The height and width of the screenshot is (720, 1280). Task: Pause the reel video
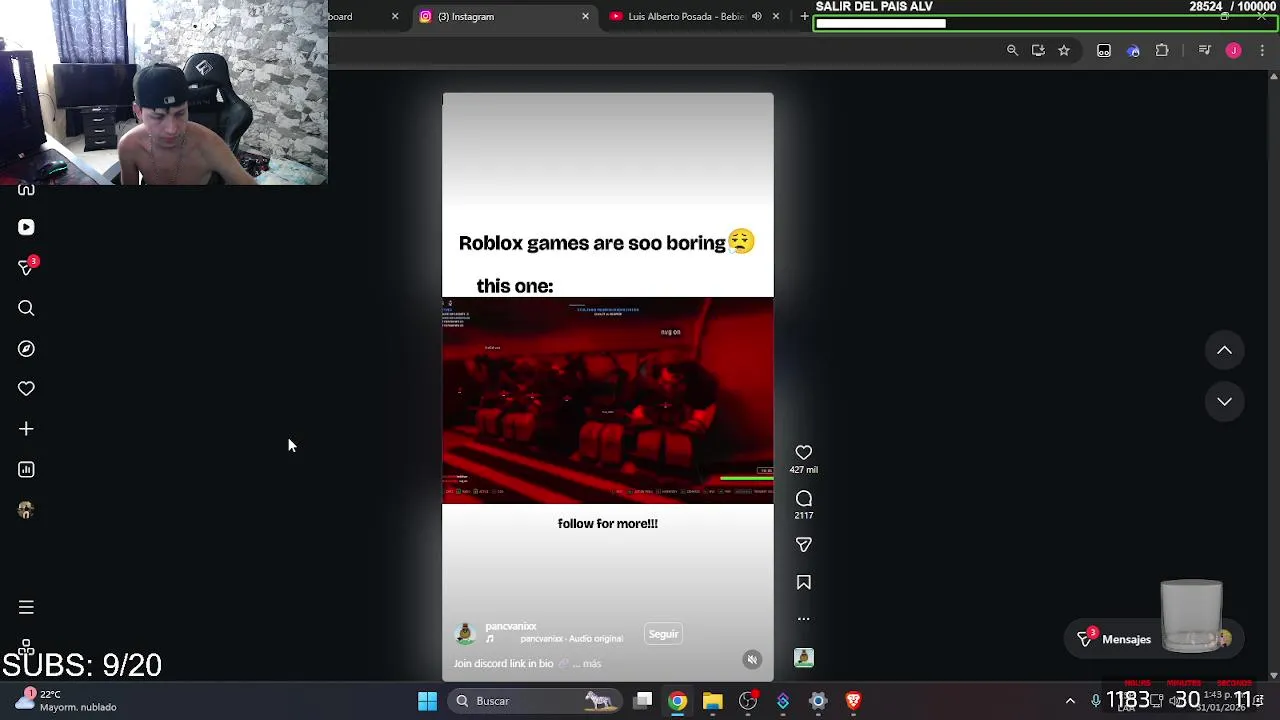[607, 387]
